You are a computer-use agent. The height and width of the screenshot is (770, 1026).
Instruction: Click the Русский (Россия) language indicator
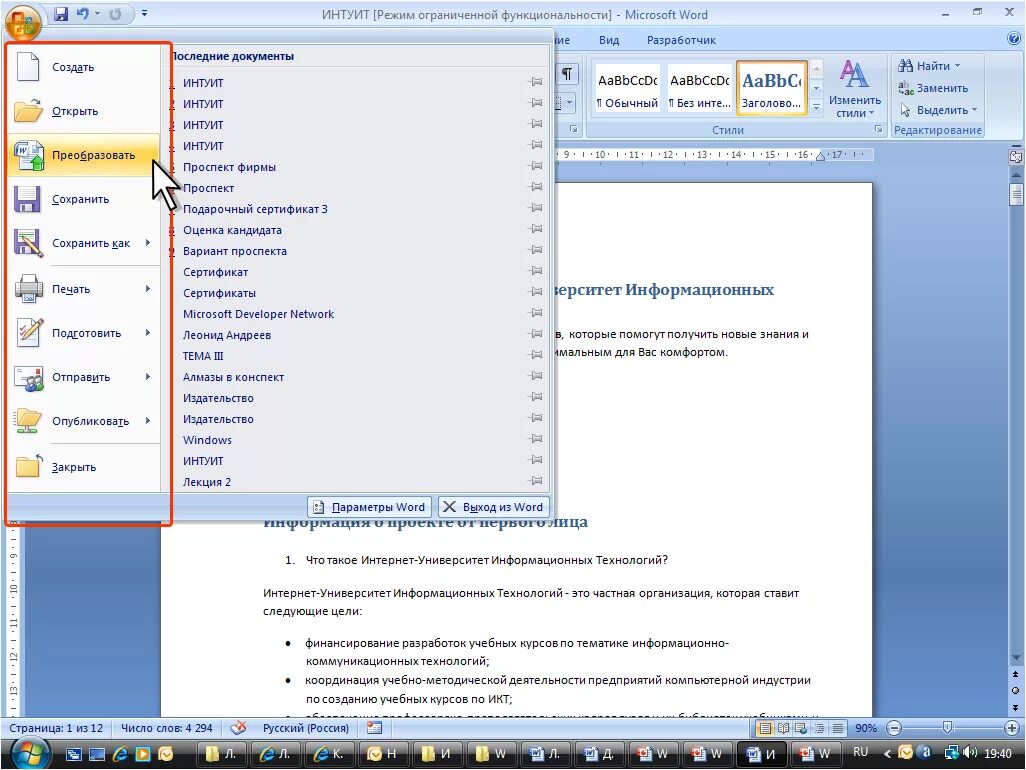(306, 728)
